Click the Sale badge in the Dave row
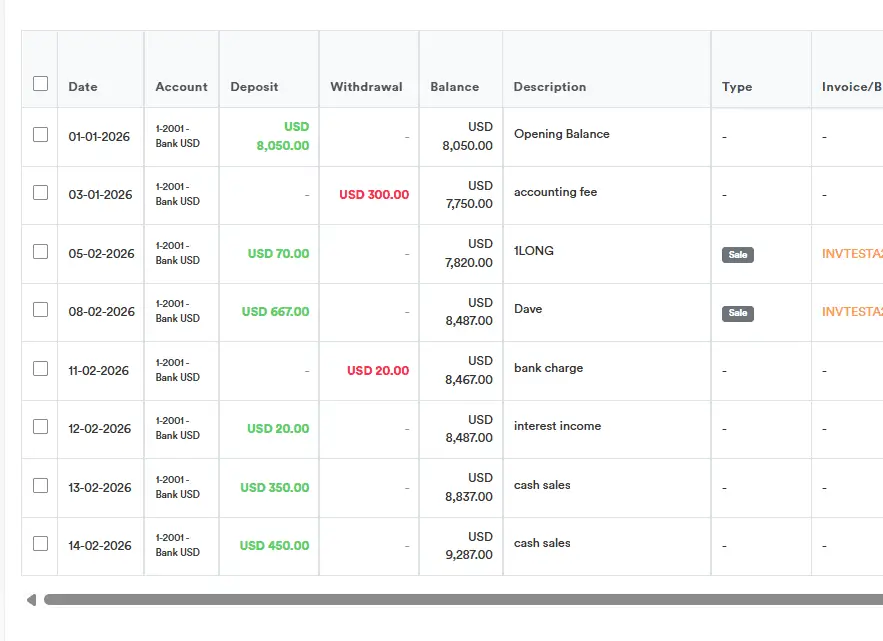Image resolution: width=883 pixels, height=641 pixels. click(x=737, y=313)
